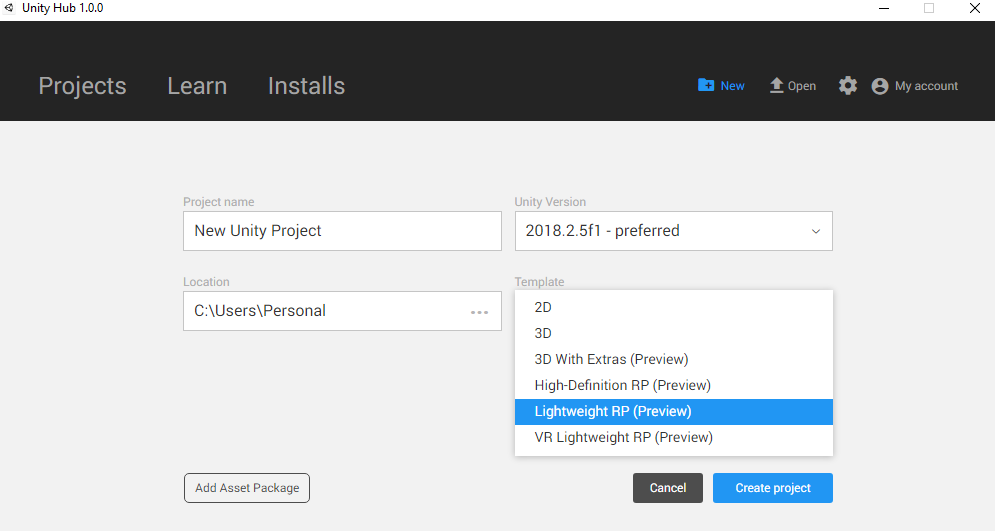Switch to the Installs tab

pyautogui.click(x=306, y=86)
